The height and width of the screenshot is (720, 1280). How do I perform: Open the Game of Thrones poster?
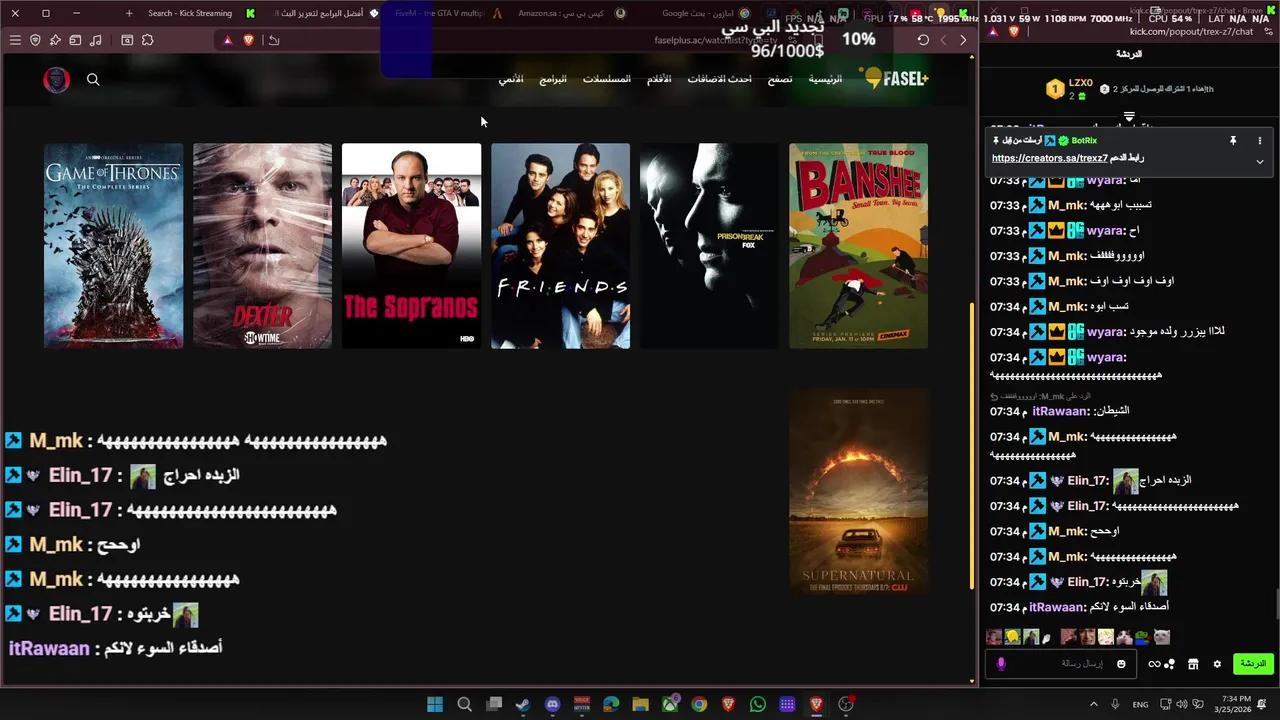click(113, 246)
